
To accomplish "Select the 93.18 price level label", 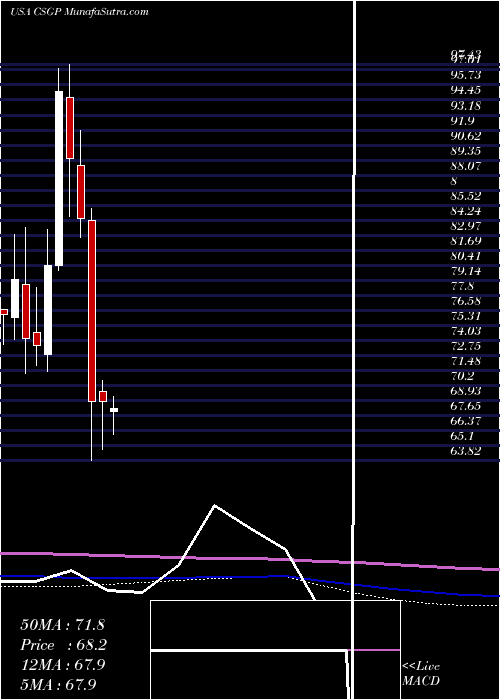I will coord(466,106).
